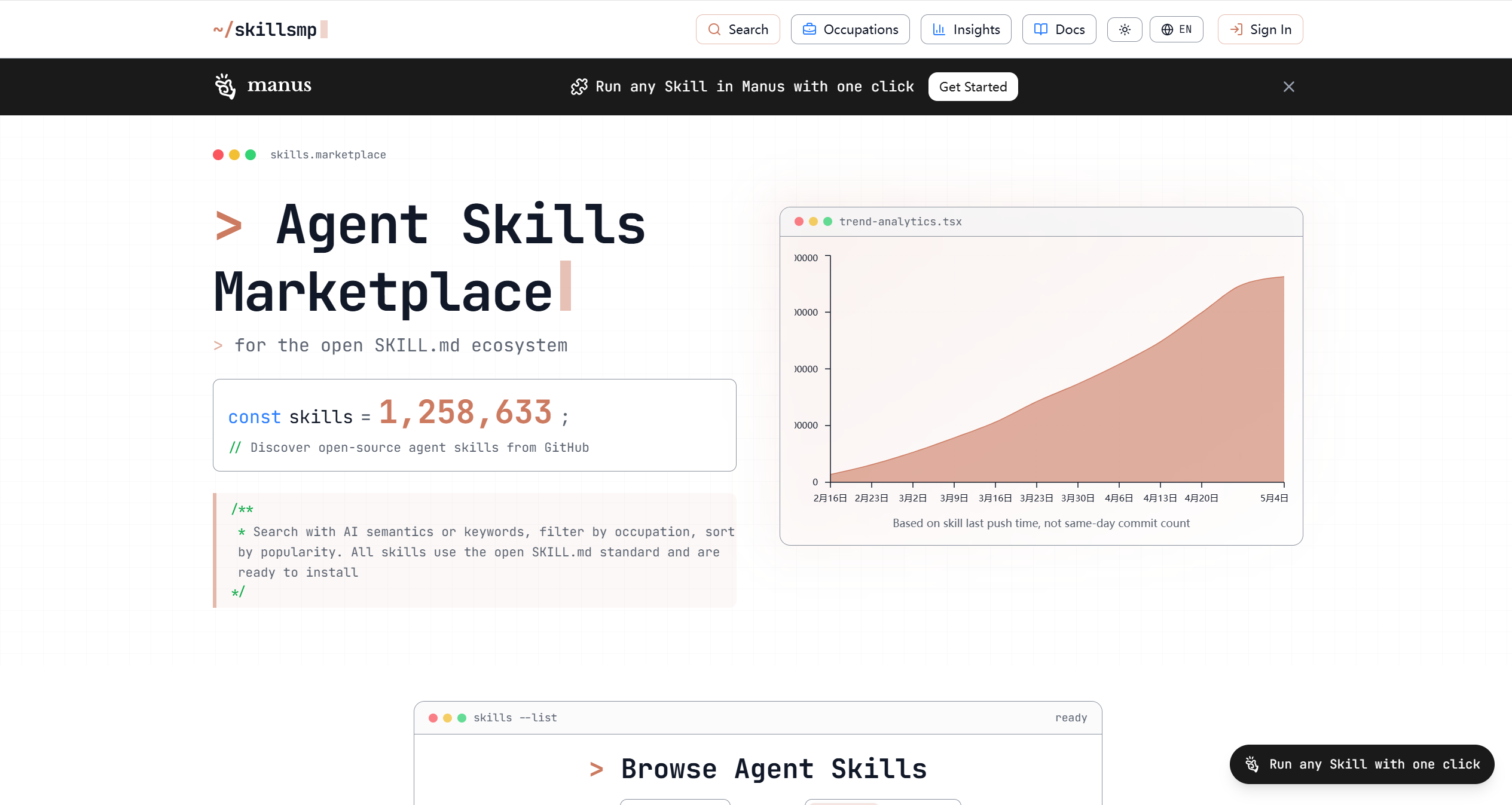This screenshot has height=805, width=1512.
Task: Open the Docs page
Action: pyautogui.click(x=1059, y=29)
